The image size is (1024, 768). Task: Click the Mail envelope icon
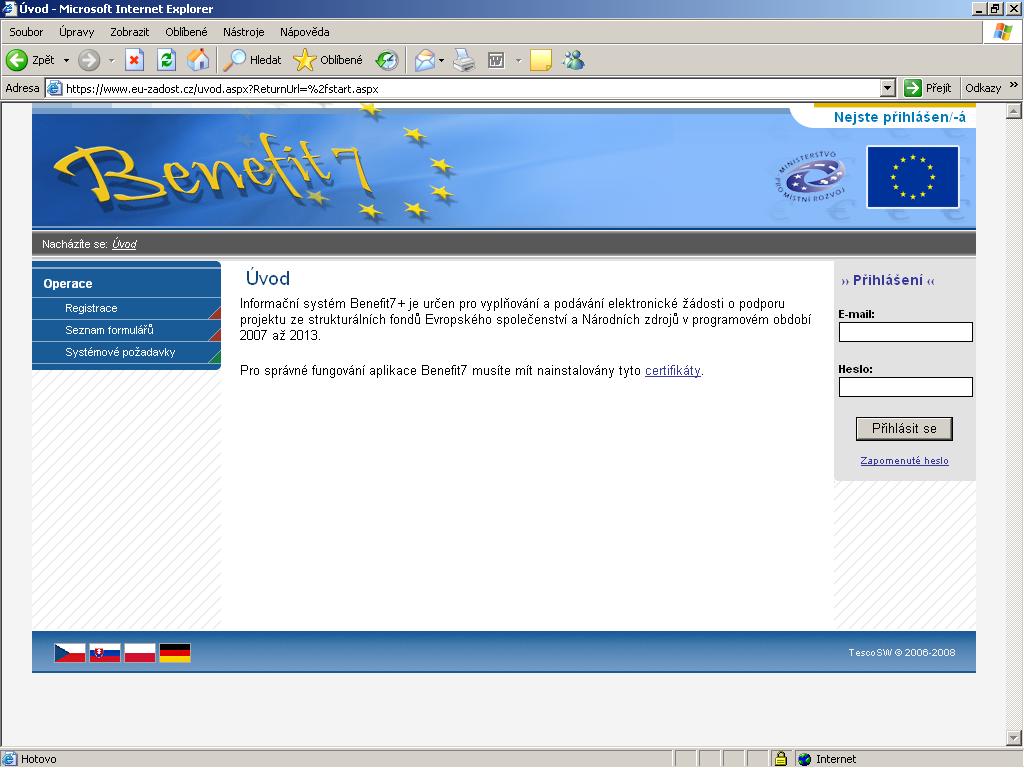(424, 60)
